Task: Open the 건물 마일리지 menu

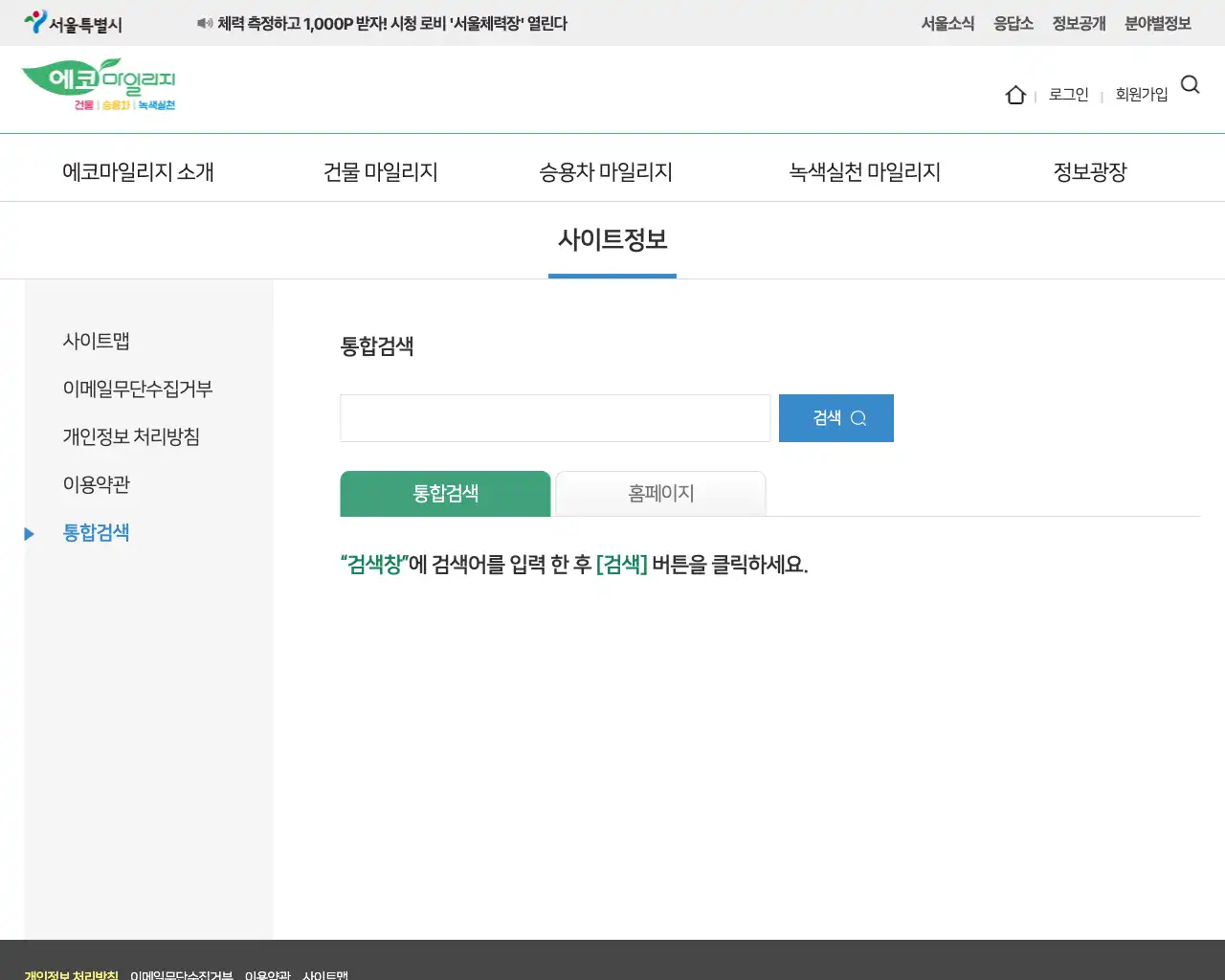Action: (381, 171)
